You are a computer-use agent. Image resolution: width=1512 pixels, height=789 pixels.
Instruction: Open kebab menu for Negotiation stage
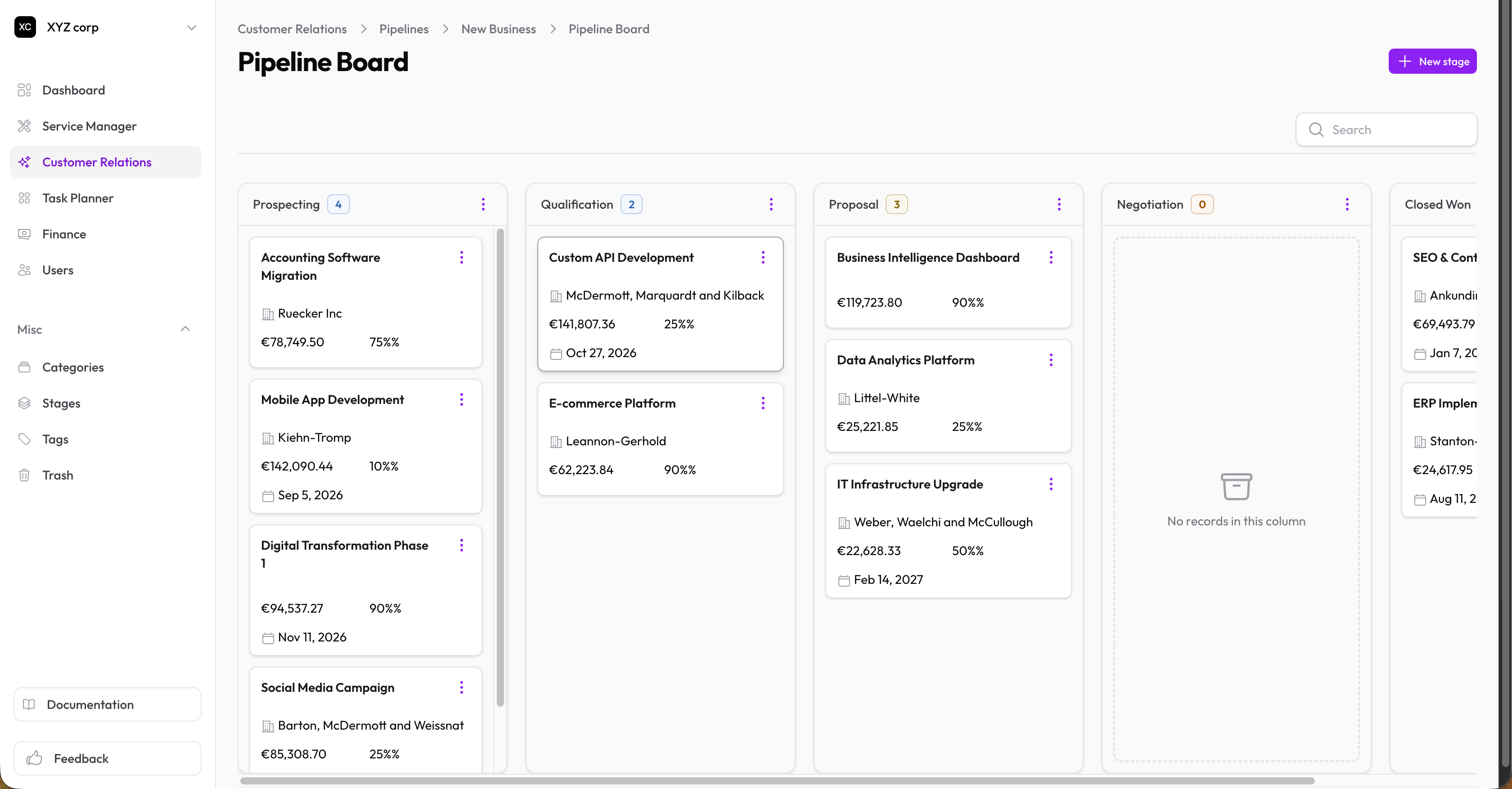pos(1347,204)
